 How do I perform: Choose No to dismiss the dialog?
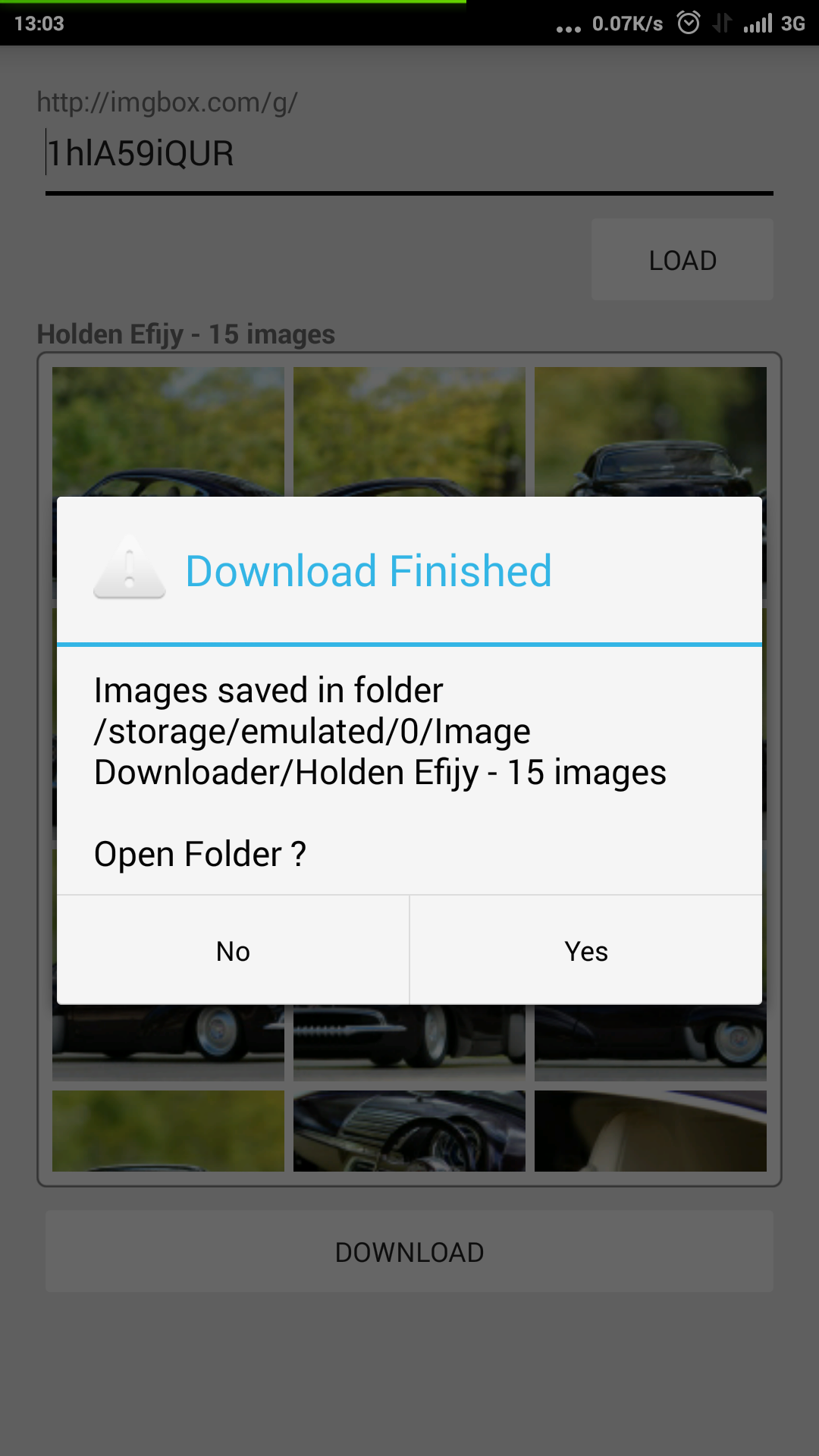coord(233,950)
